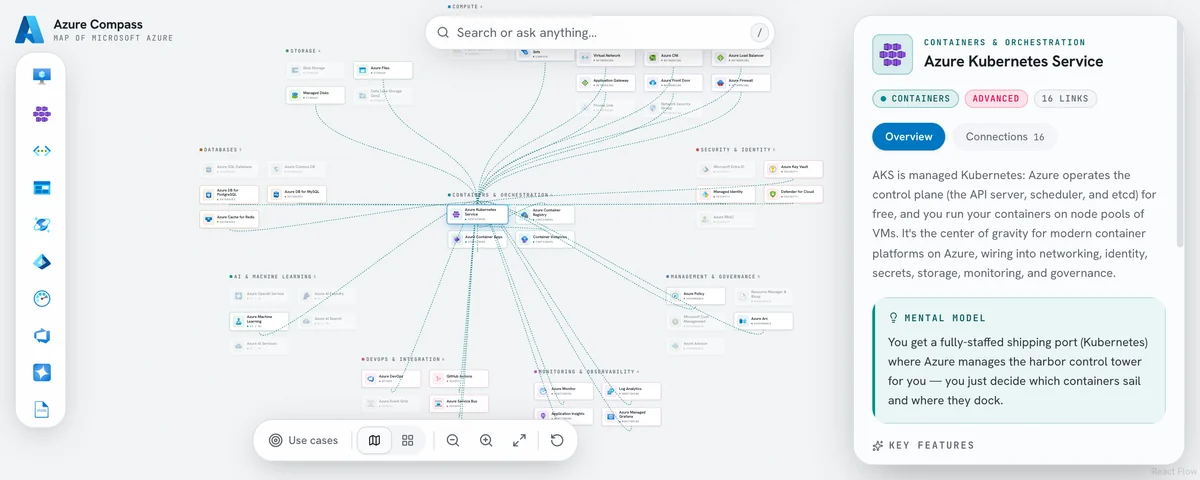The width and height of the screenshot is (1200, 480).
Task: Select the Azure Service Bus node
Action: click(x=459, y=404)
